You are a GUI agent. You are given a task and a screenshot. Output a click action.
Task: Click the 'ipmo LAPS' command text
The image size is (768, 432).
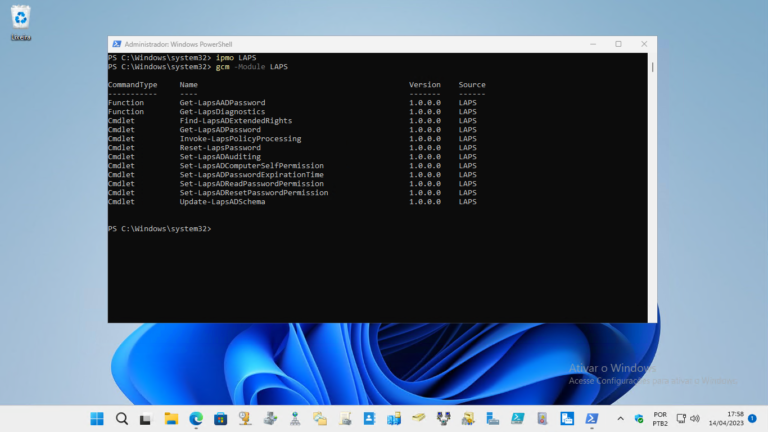(x=236, y=58)
